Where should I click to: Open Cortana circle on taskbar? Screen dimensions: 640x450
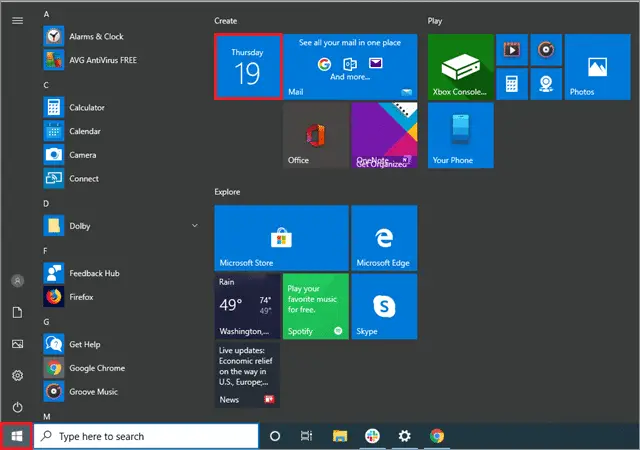coord(275,436)
